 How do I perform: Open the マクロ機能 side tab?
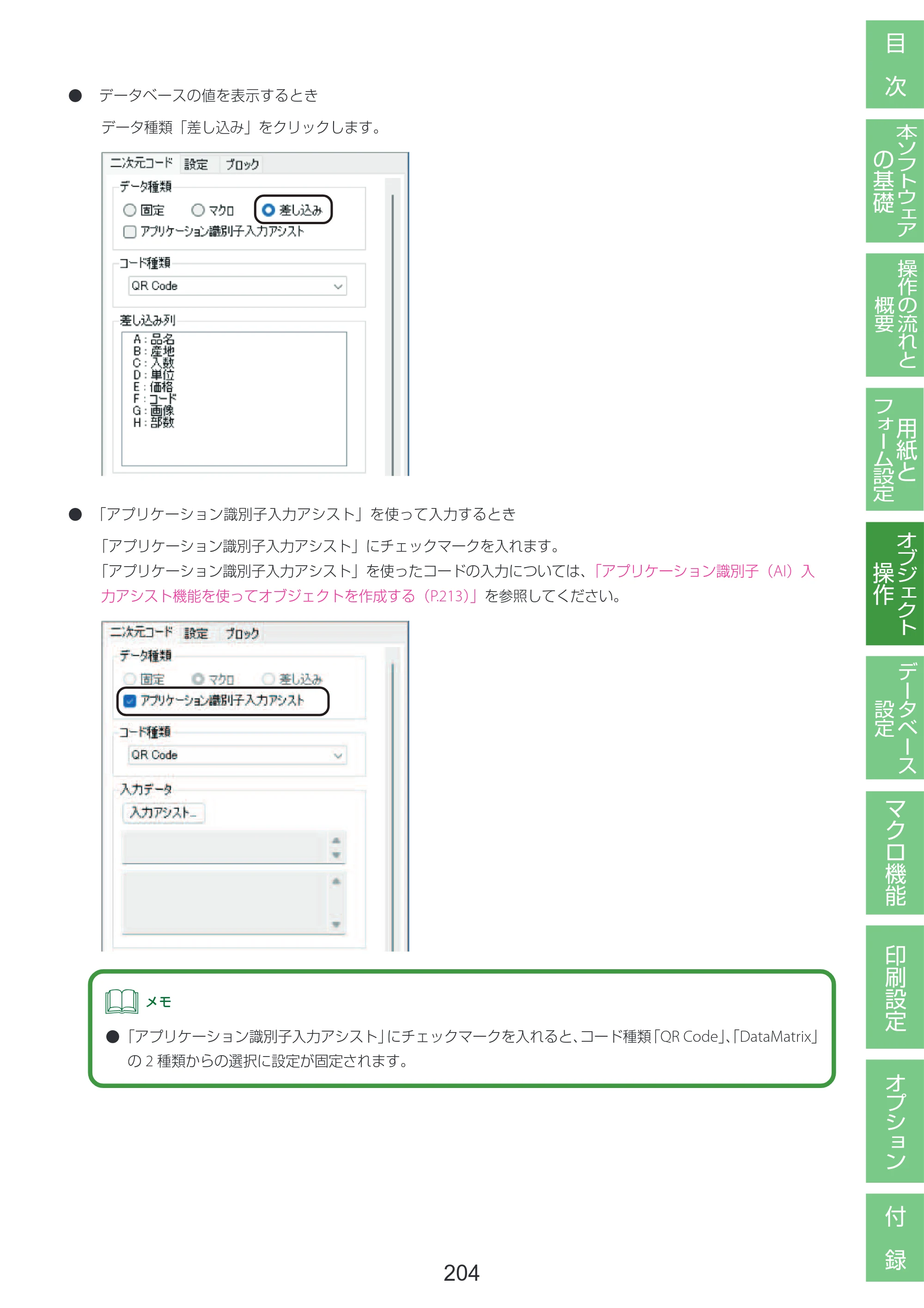[894, 853]
